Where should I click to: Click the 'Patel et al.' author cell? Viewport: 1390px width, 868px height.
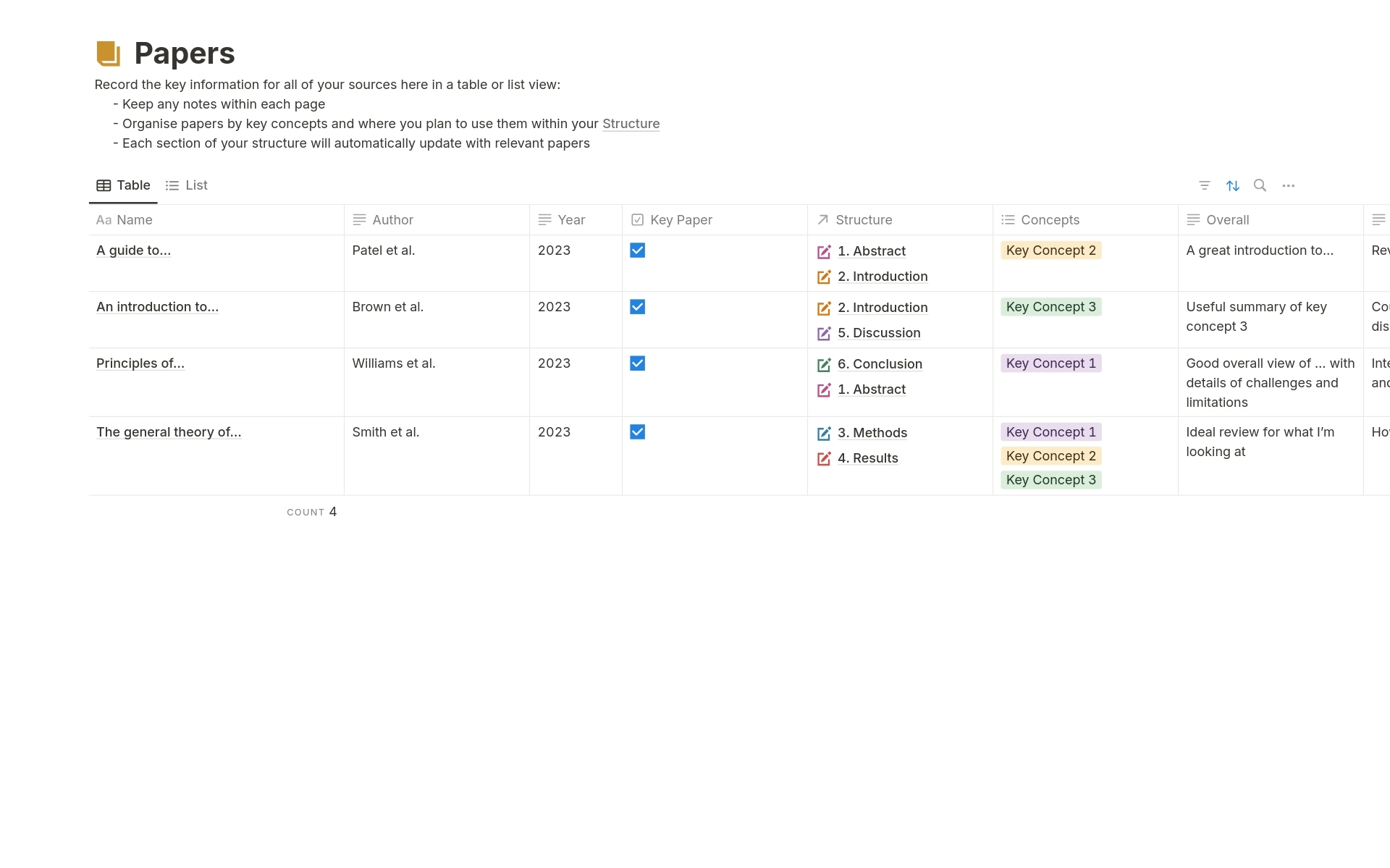click(437, 264)
